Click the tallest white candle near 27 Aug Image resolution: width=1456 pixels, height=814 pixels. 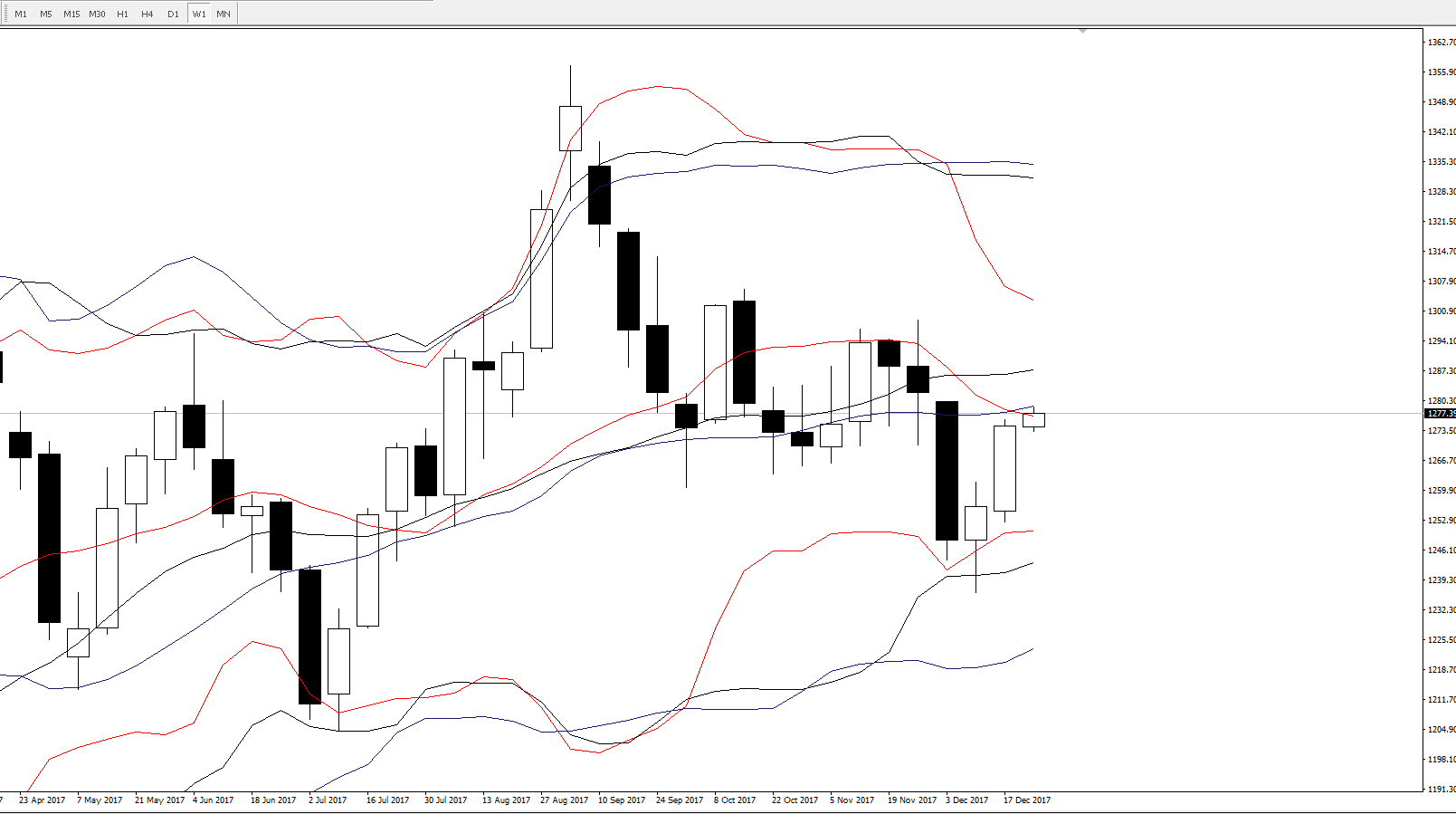[541, 279]
